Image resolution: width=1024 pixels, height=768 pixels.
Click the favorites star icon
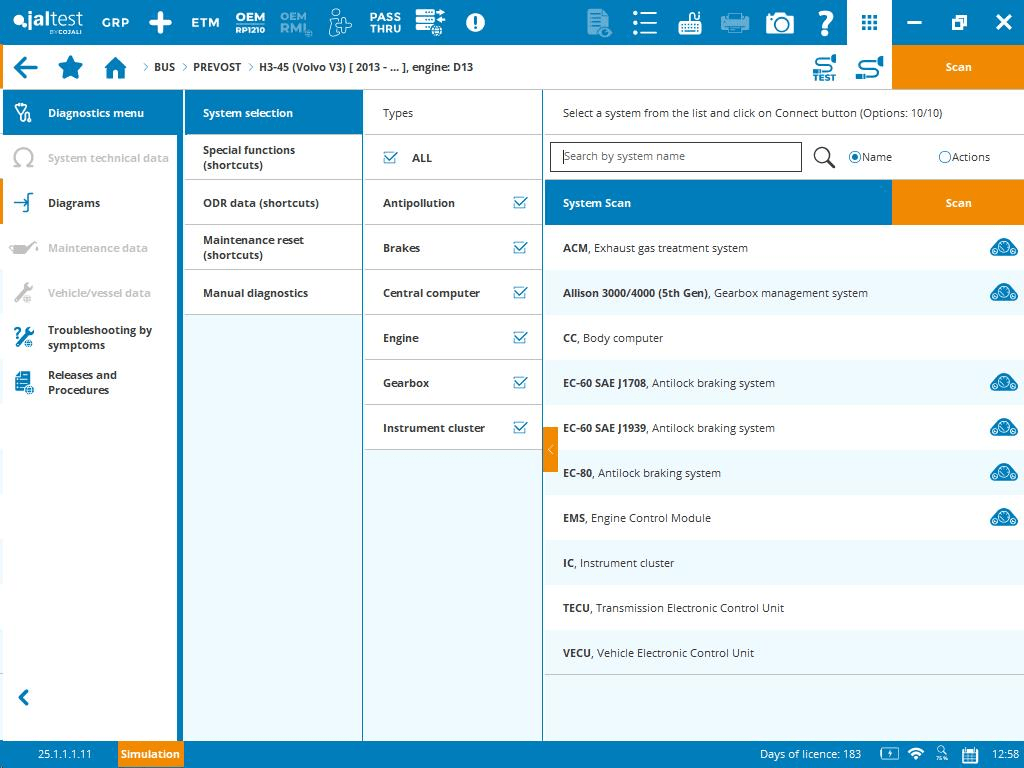coord(70,68)
